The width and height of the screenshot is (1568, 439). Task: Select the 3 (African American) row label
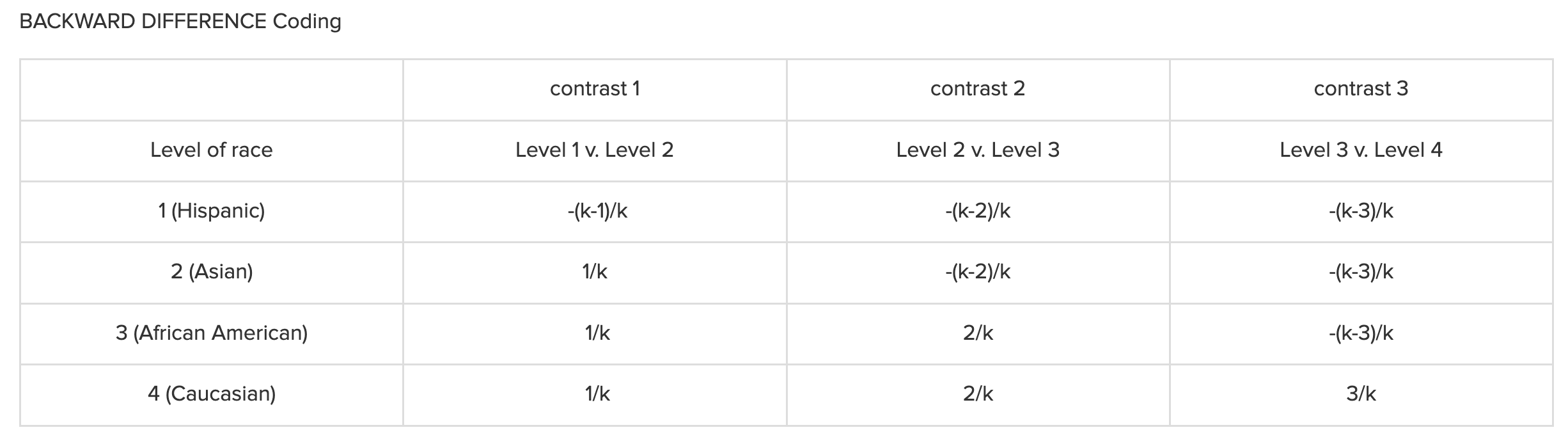tap(211, 333)
